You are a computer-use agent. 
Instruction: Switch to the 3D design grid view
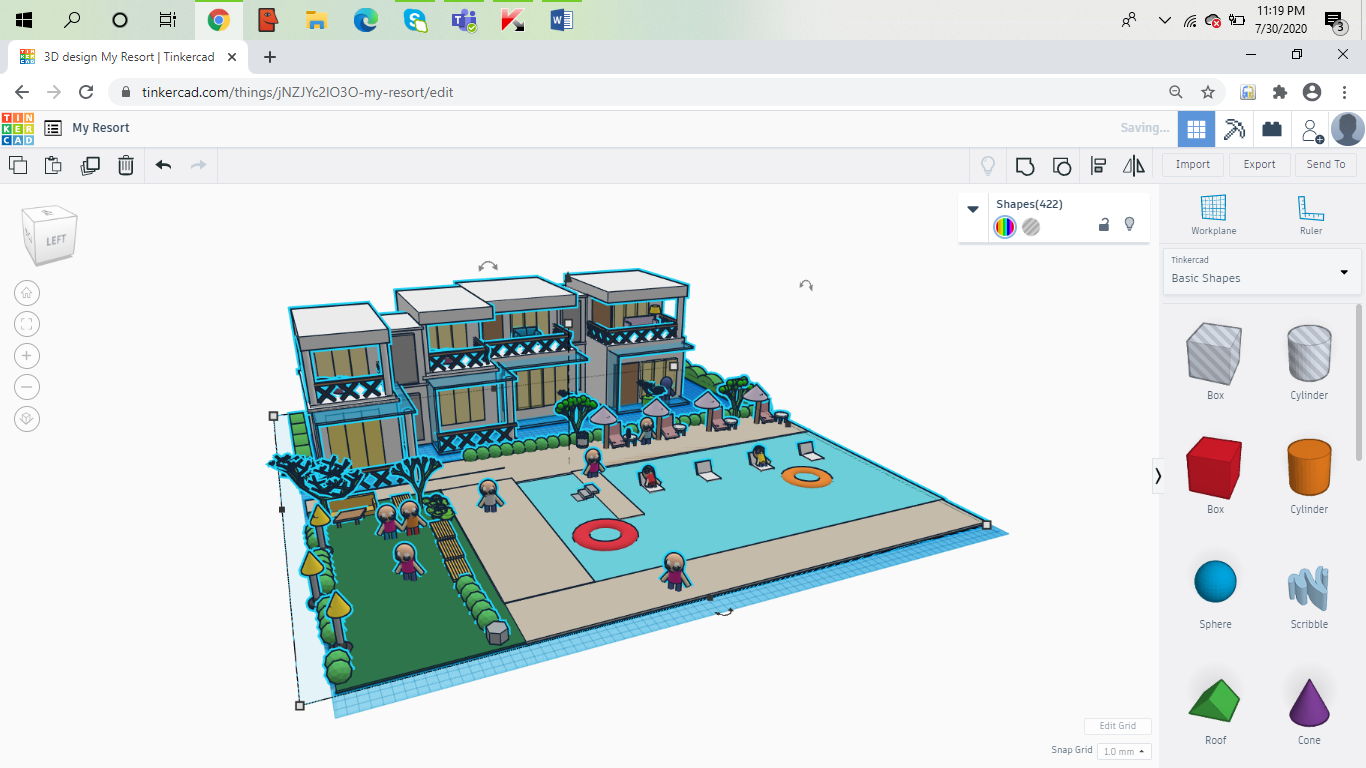(x=1196, y=128)
